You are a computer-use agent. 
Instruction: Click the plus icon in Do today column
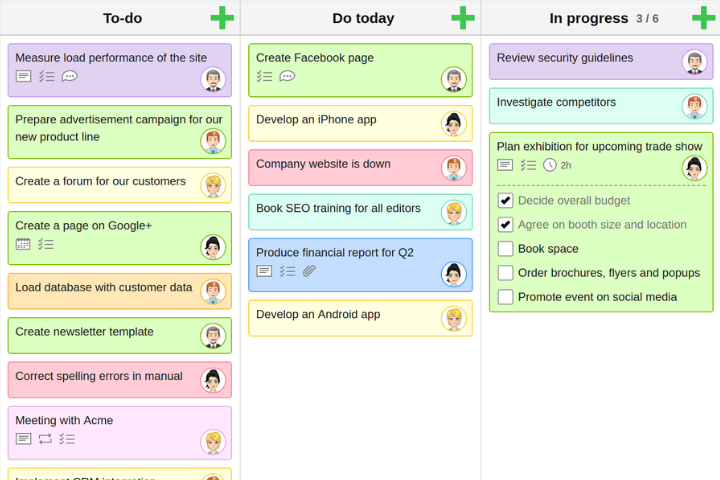(x=463, y=18)
